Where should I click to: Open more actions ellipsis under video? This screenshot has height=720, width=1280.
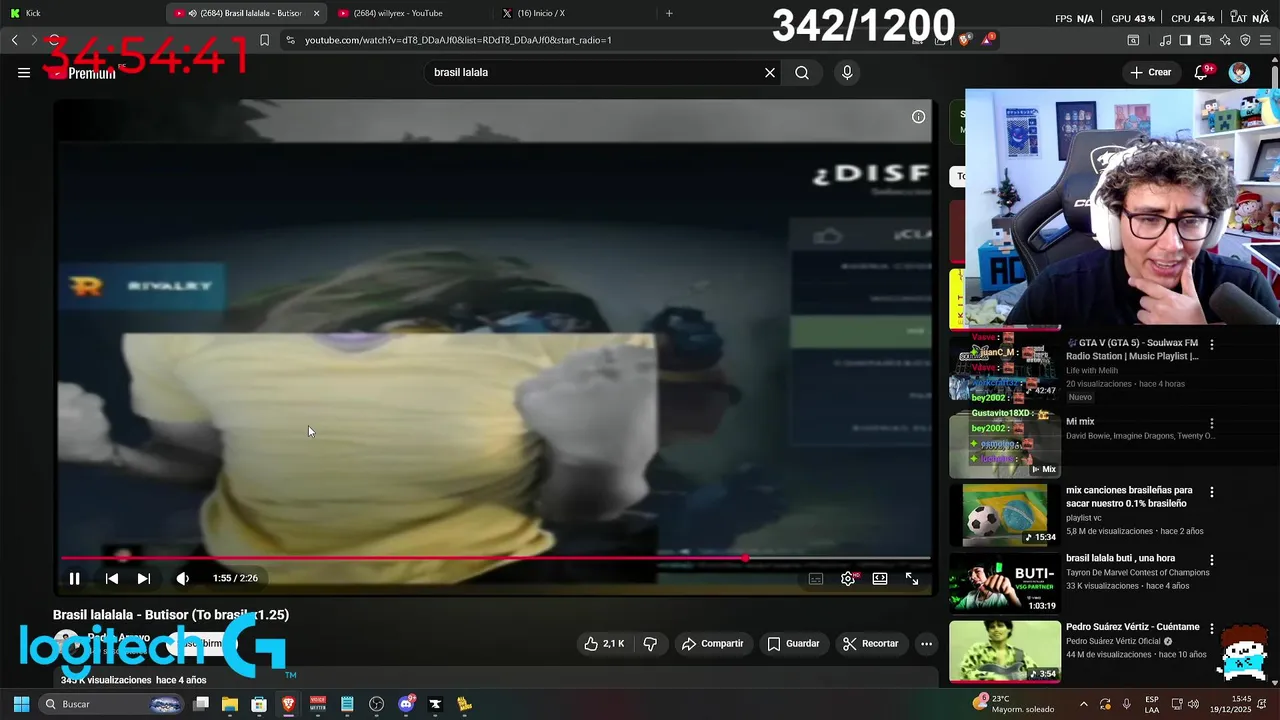coord(927,643)
